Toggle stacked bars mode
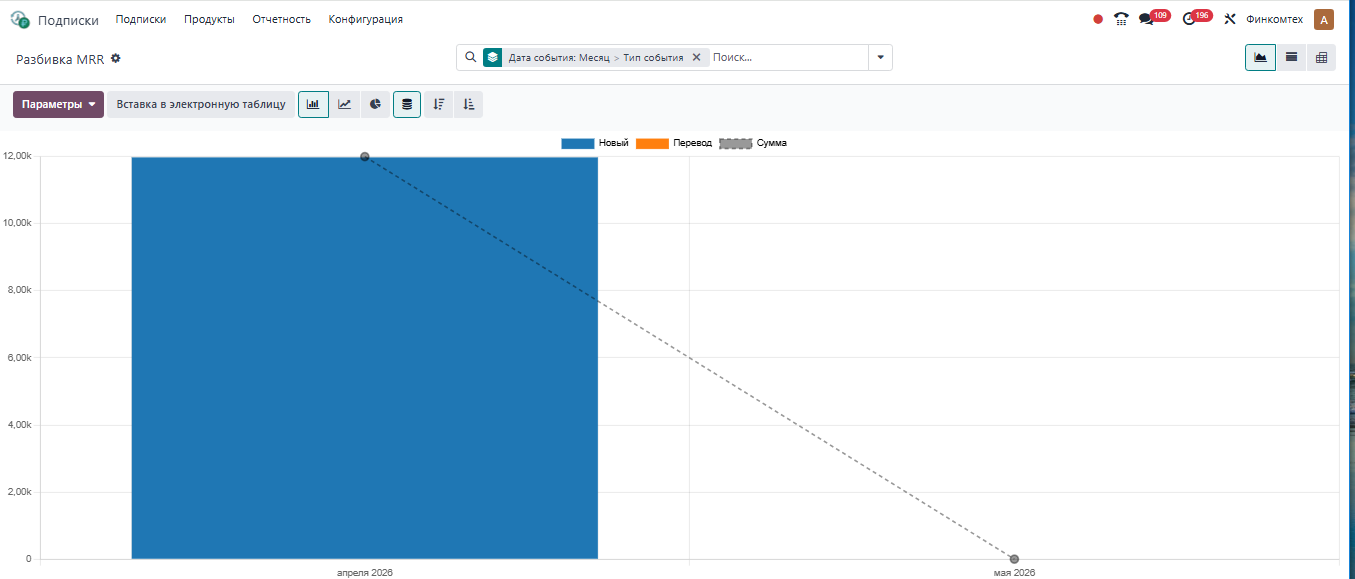The image size is (1355, 579). (x=407, y=104)
